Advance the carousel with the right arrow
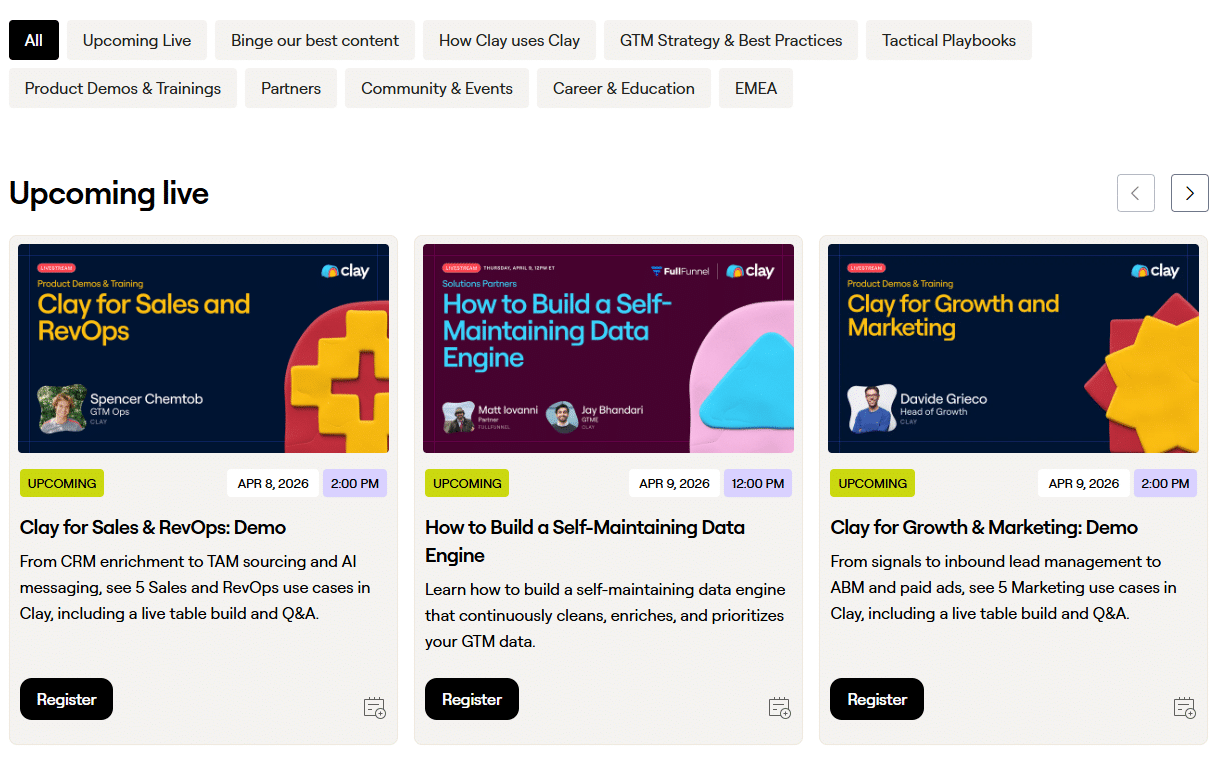 (1190, 192)
